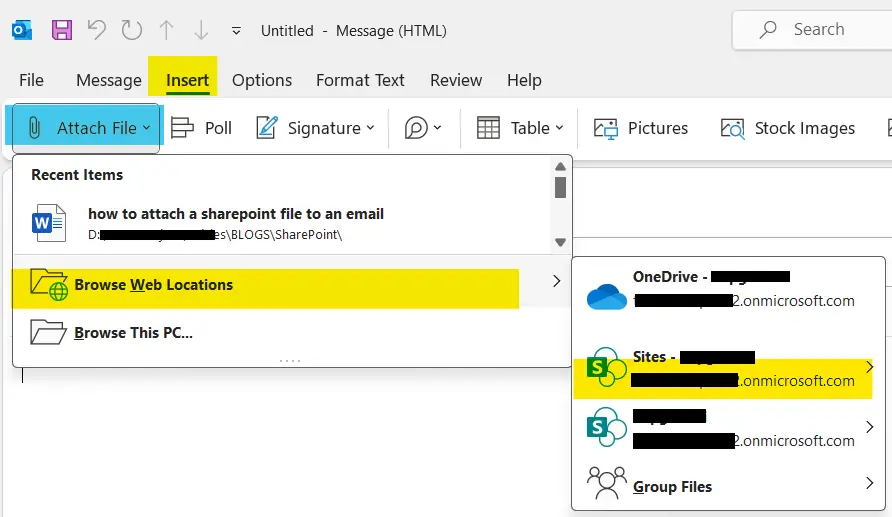The height and width of the screenshot is (517, 892).
Task: Click the OneDrive cloud icon
Action: 606,296
